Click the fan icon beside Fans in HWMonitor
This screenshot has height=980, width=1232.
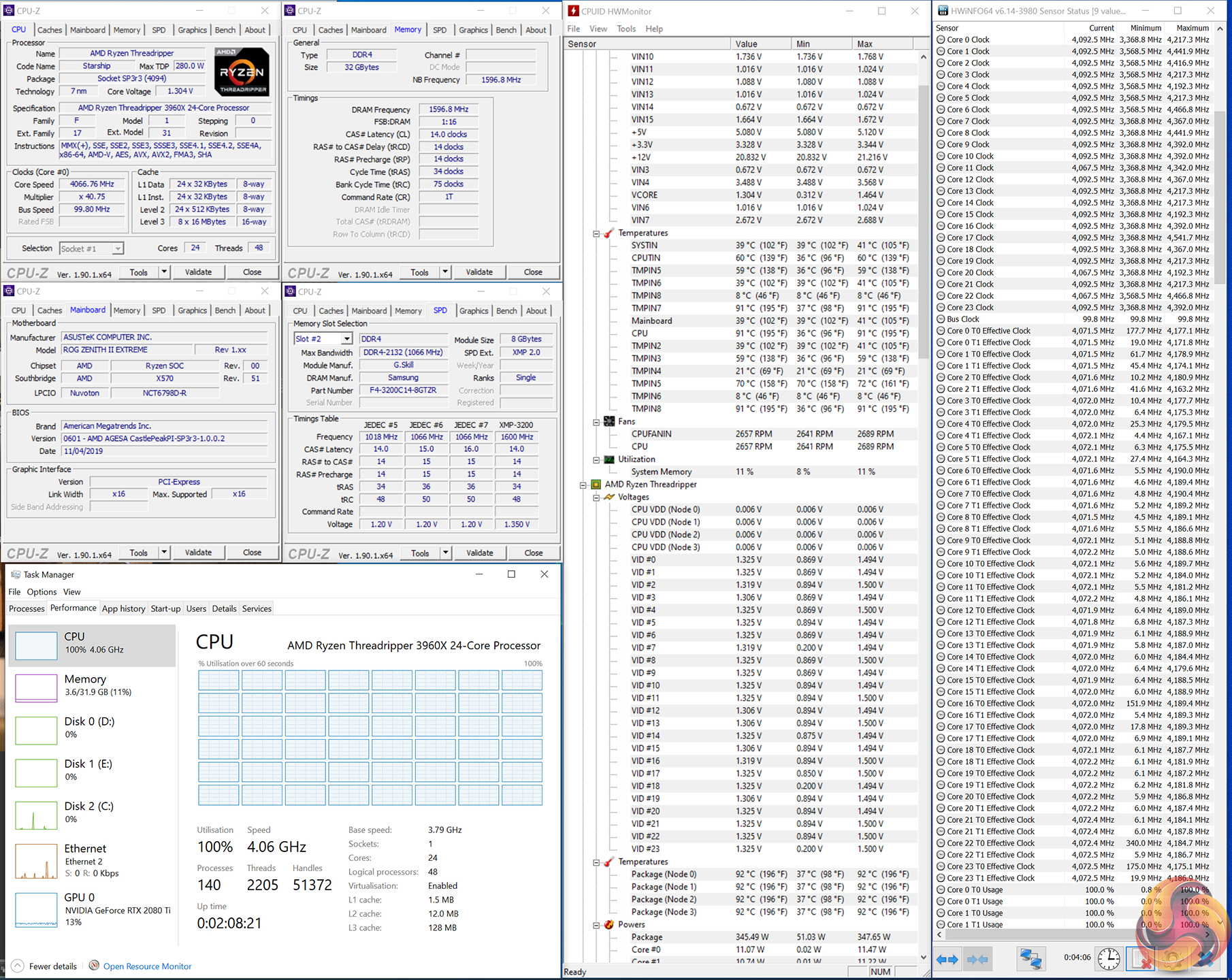click(x=609, y=422)
